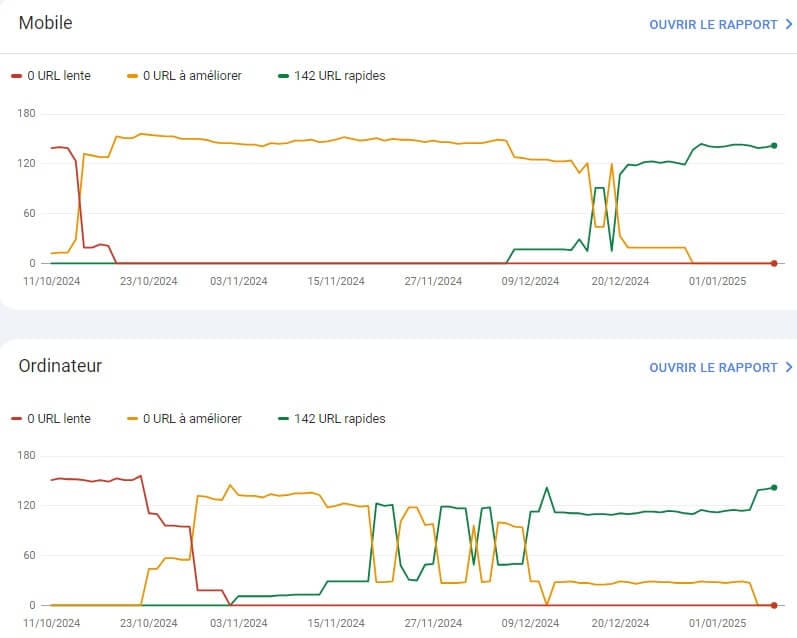The width and height of the screenshot is (797, 638).
Task: Click the Ordinateur section title
Action: point(60,366)
